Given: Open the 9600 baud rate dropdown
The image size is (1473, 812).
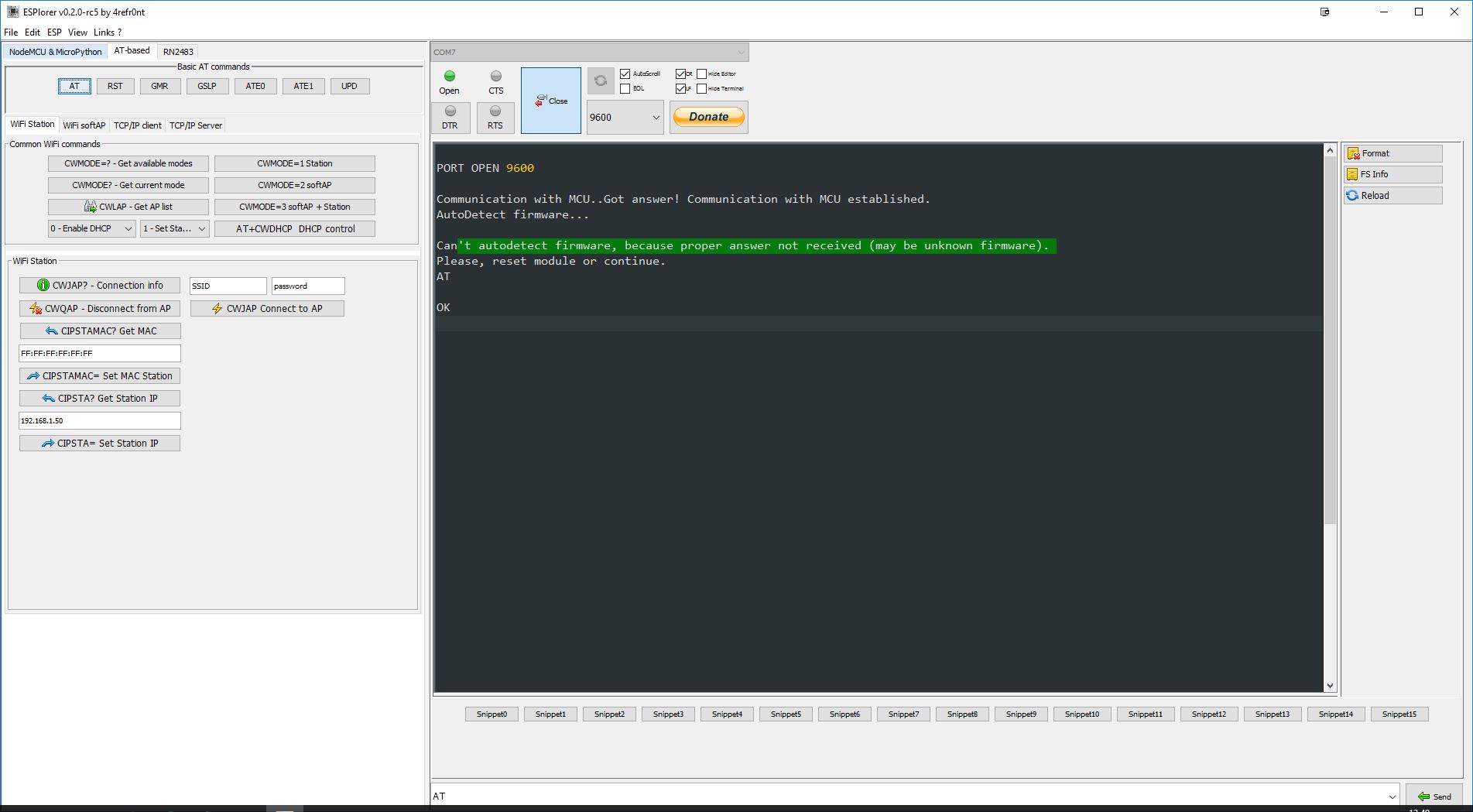Looking at the screenshot, I should [625, 118].
